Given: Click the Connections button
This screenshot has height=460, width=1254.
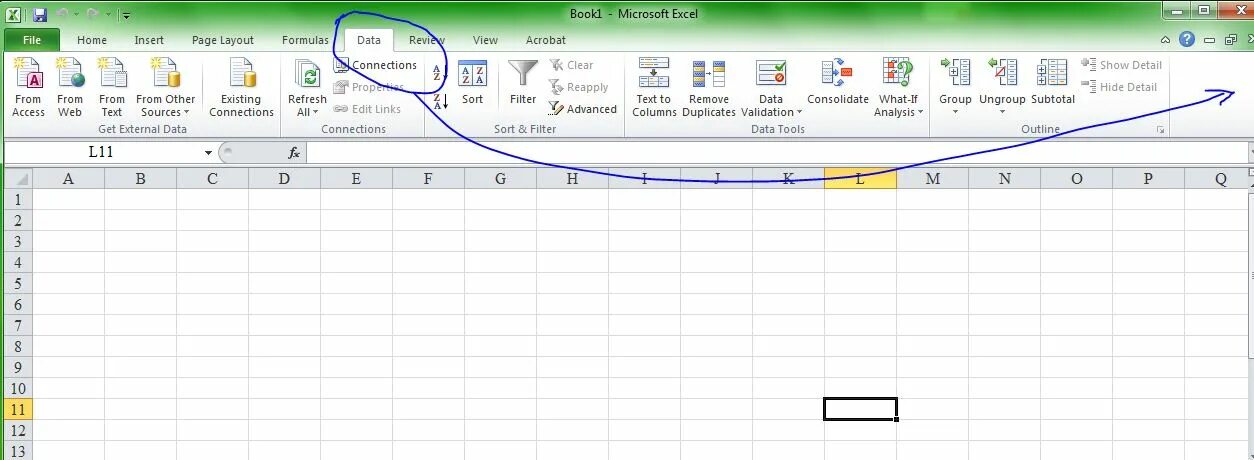Looking at the screenshot, I should click(x=376, y=65).
